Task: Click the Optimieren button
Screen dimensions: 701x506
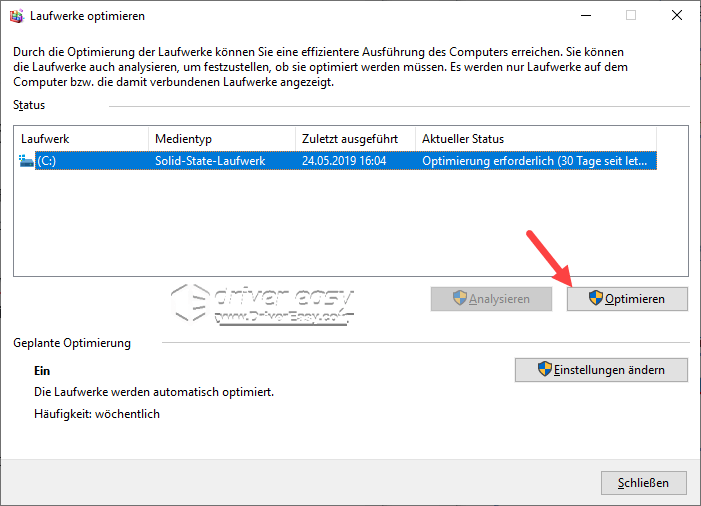Action: (x=627, y=299)
